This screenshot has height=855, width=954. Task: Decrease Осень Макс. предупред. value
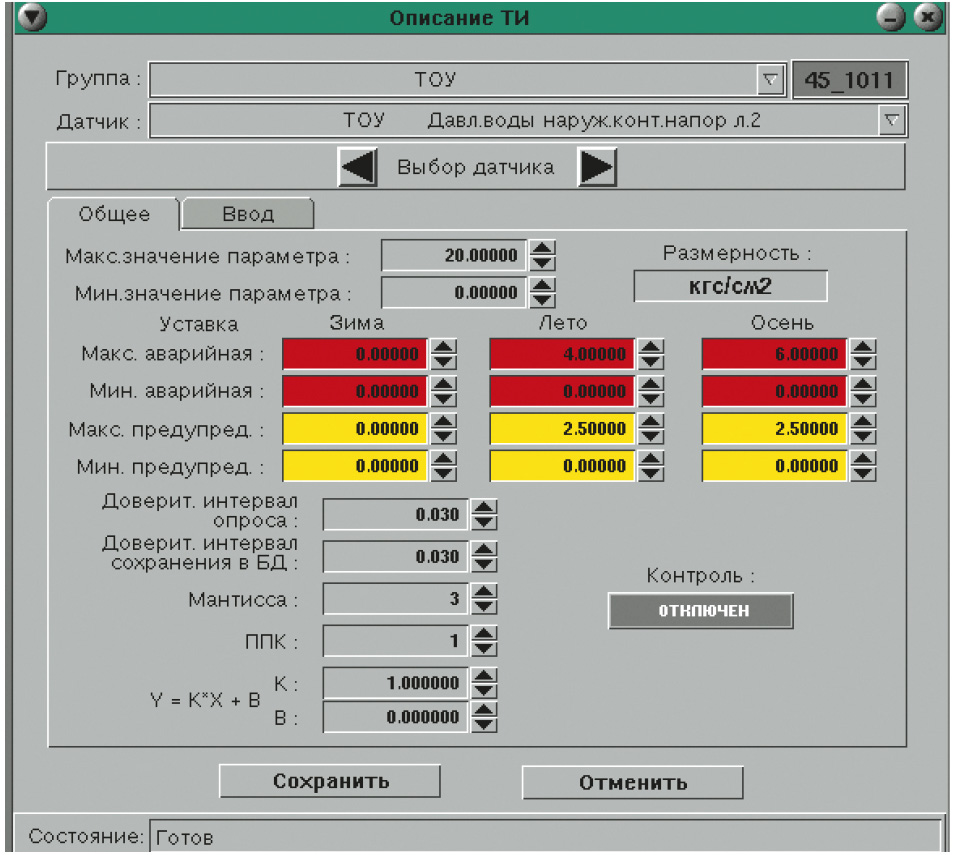863,436
